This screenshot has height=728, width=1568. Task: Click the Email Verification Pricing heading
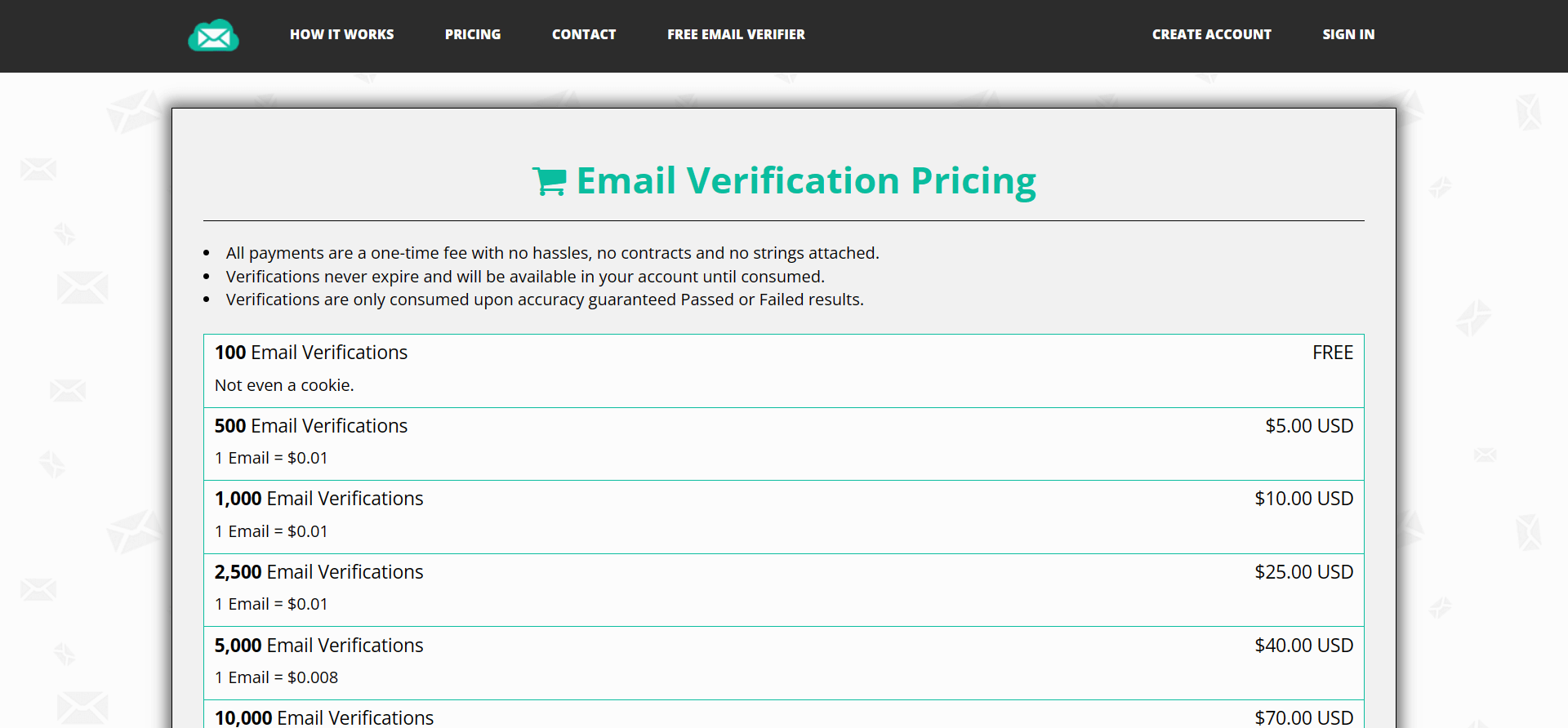tap(806, 181)
